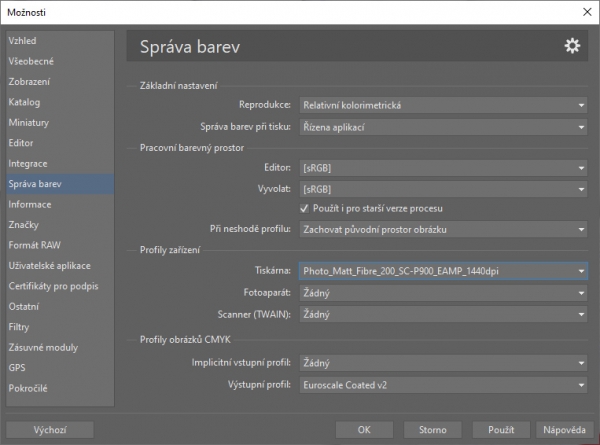Screen dimensions: 600x445
Task: Click the Výchozí button
Action: click(x=50, y=430)
